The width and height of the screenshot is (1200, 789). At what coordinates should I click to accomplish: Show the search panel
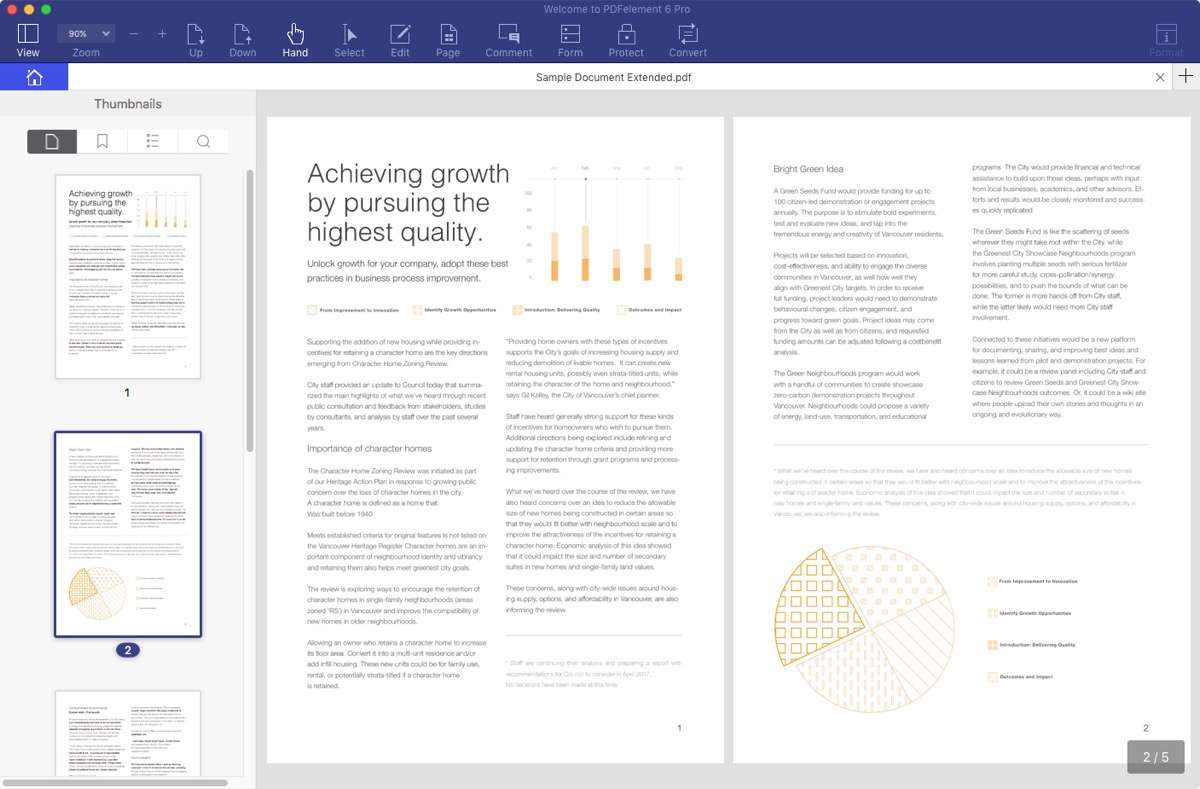[x=203, y=142]
